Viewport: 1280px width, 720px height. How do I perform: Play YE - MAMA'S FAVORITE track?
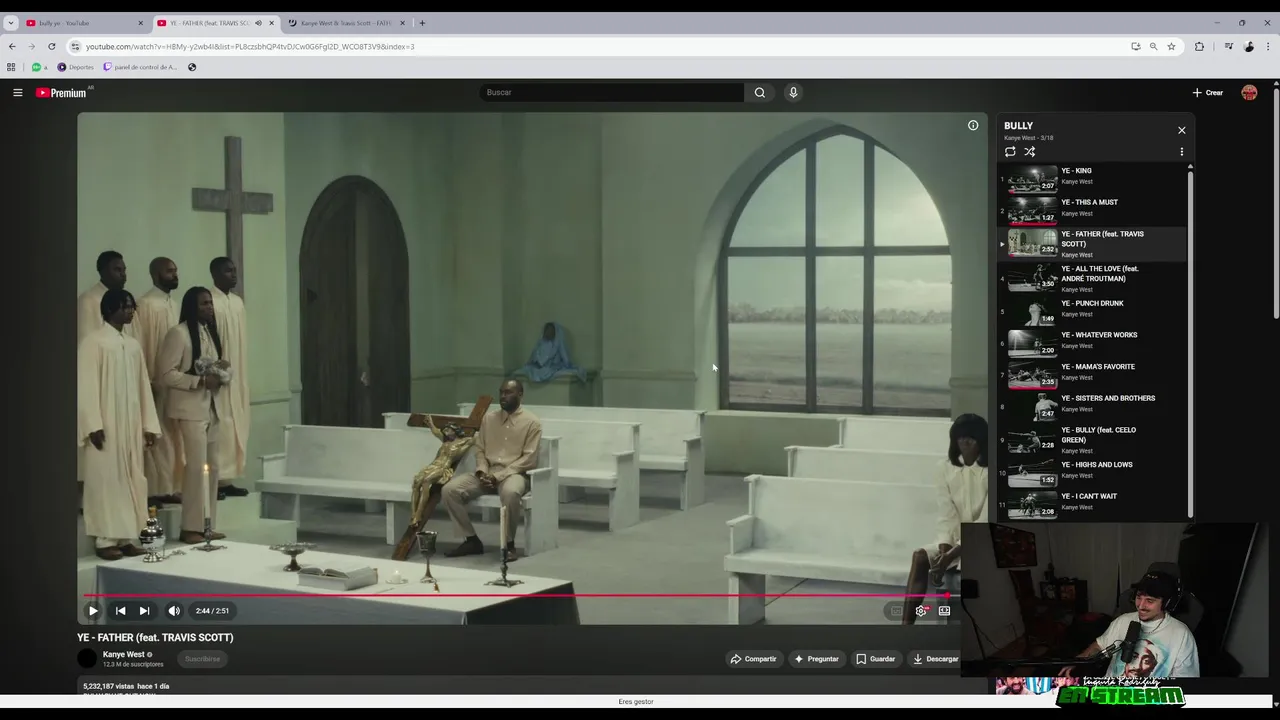1092,375
